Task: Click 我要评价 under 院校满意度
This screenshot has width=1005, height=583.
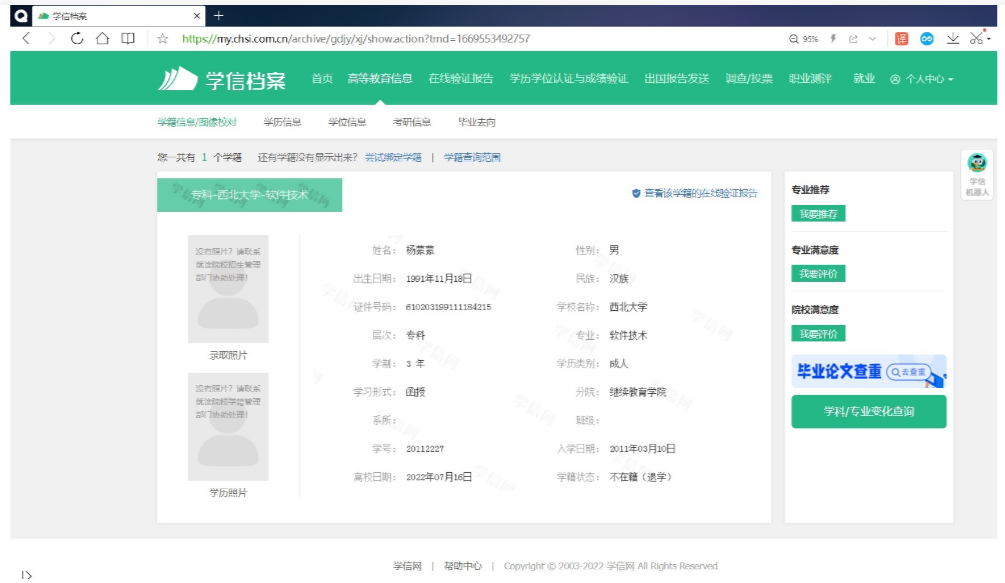Action: [x=818, y=334]
